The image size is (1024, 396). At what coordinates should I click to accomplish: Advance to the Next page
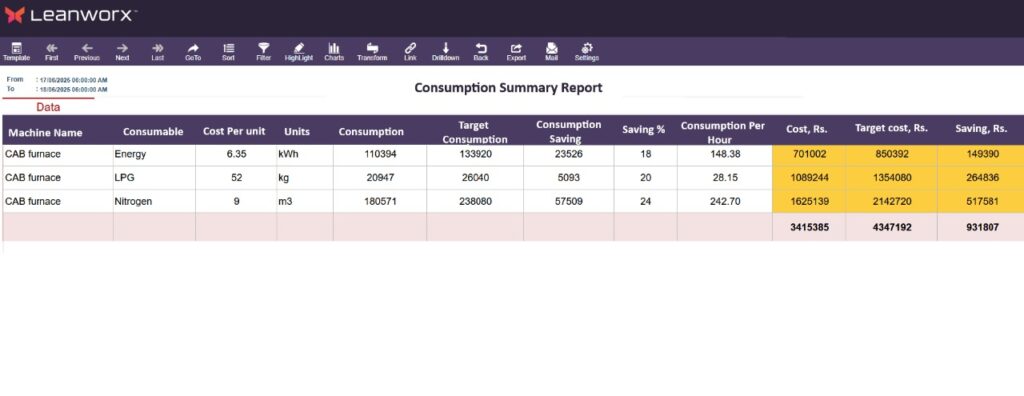click(122, 52)
